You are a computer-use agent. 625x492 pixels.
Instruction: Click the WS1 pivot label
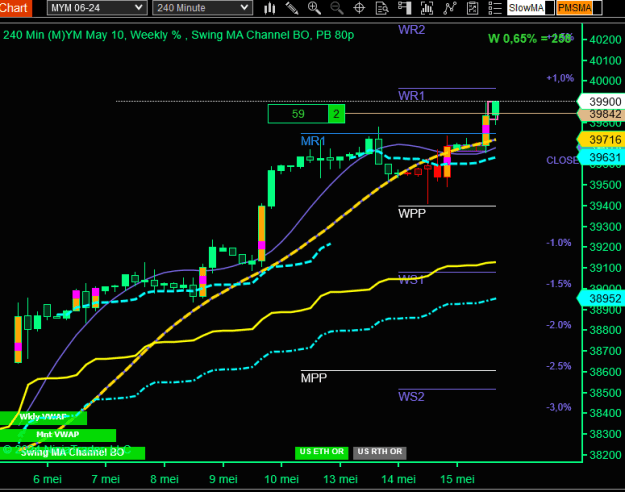[411, 280]
